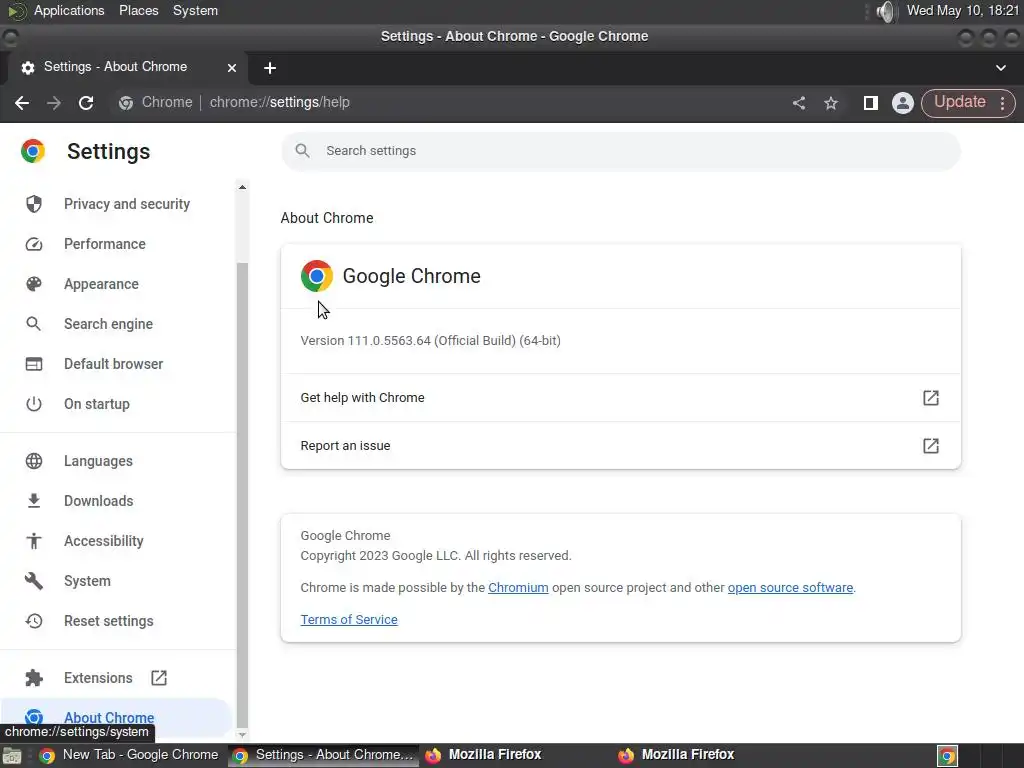The image size is (1024, 768).
Task: Click the System wrench icon
Action: 34,581
